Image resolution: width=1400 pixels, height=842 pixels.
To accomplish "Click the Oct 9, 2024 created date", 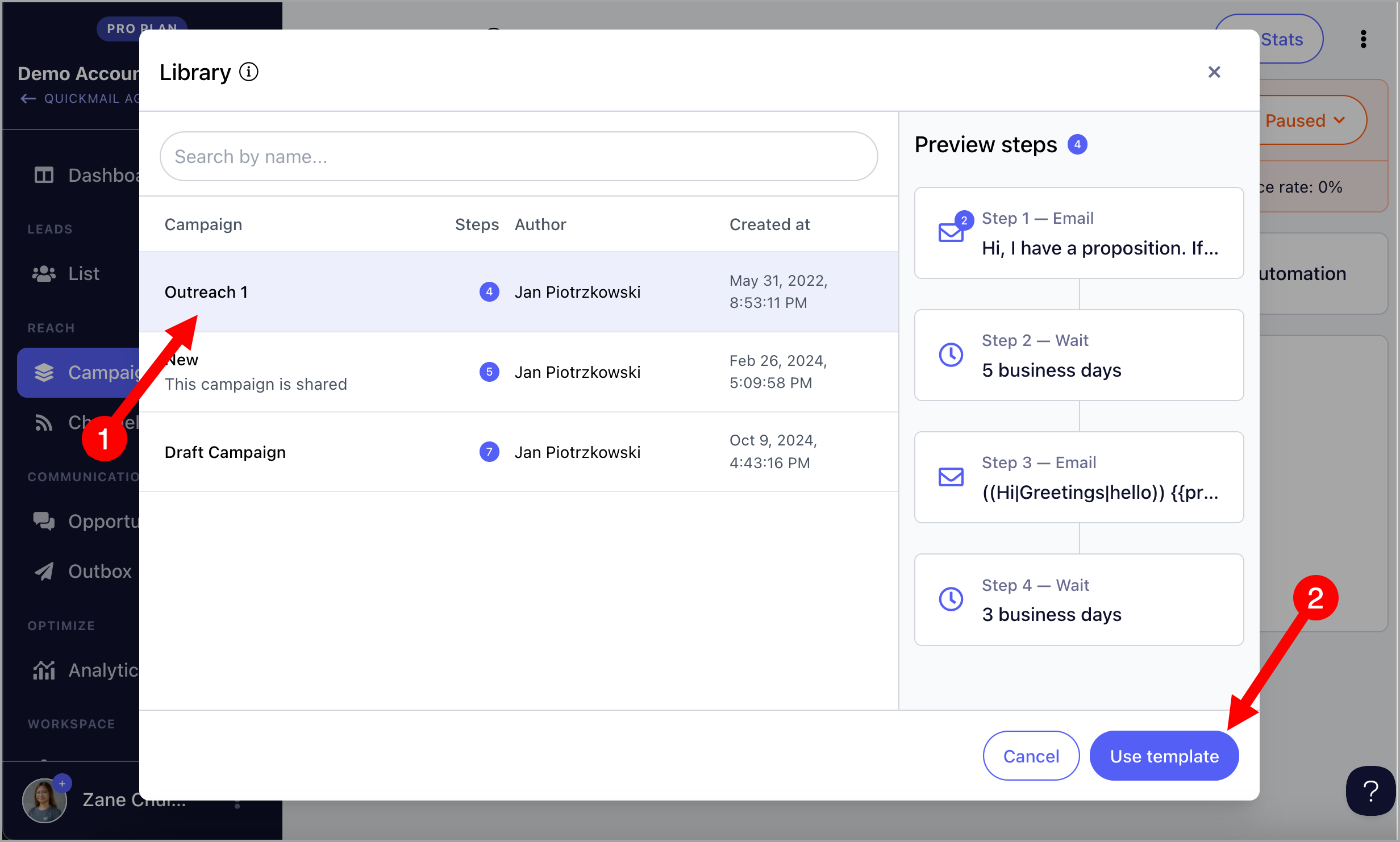I will point(773,452).
